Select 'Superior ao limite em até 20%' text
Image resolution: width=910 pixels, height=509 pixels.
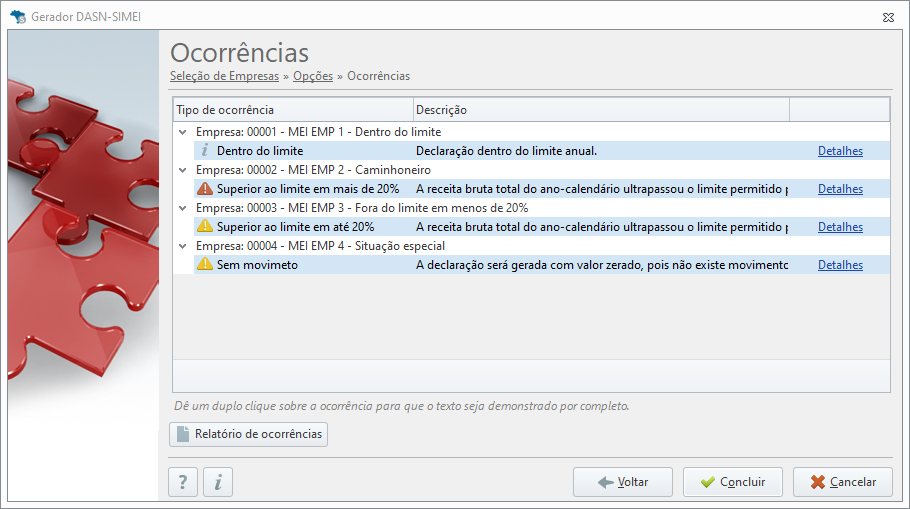tap(295, 227)
